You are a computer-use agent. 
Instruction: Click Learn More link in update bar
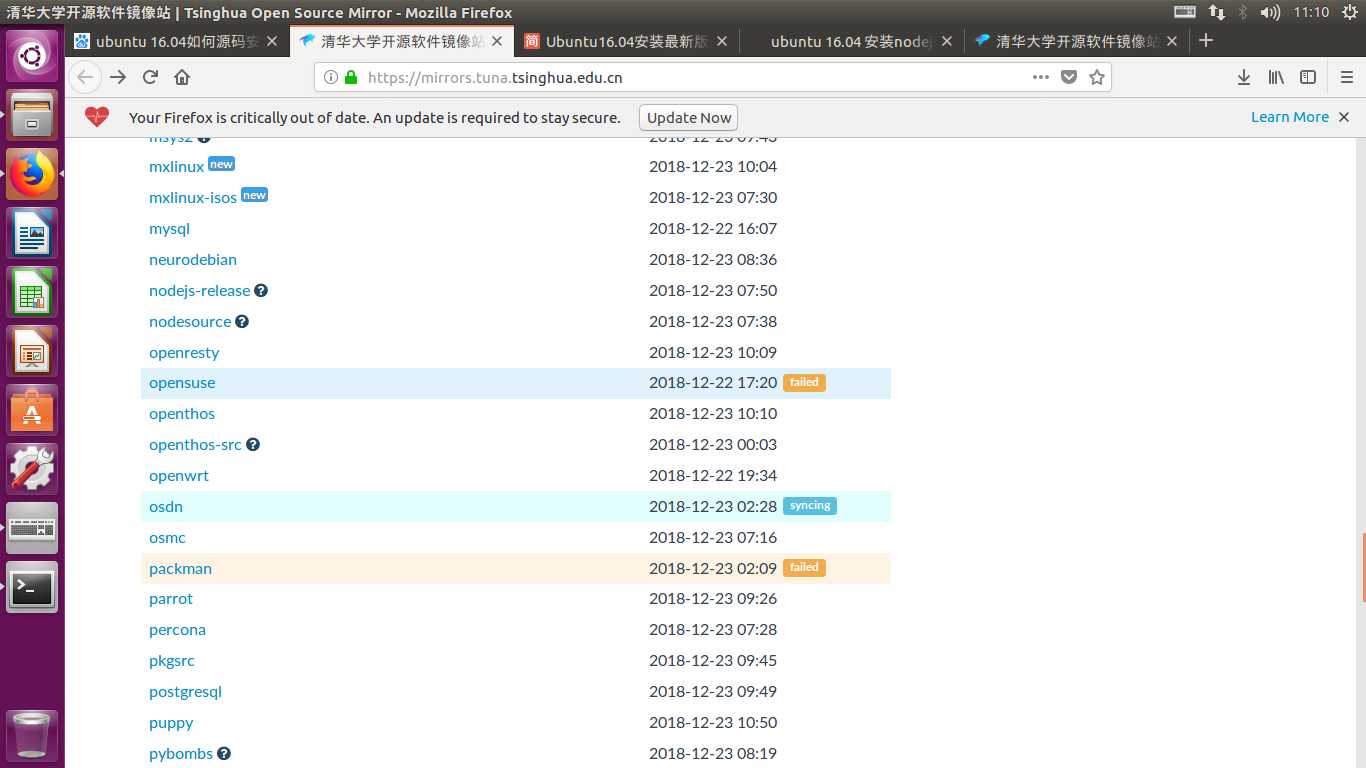(x=1290, y=117)
